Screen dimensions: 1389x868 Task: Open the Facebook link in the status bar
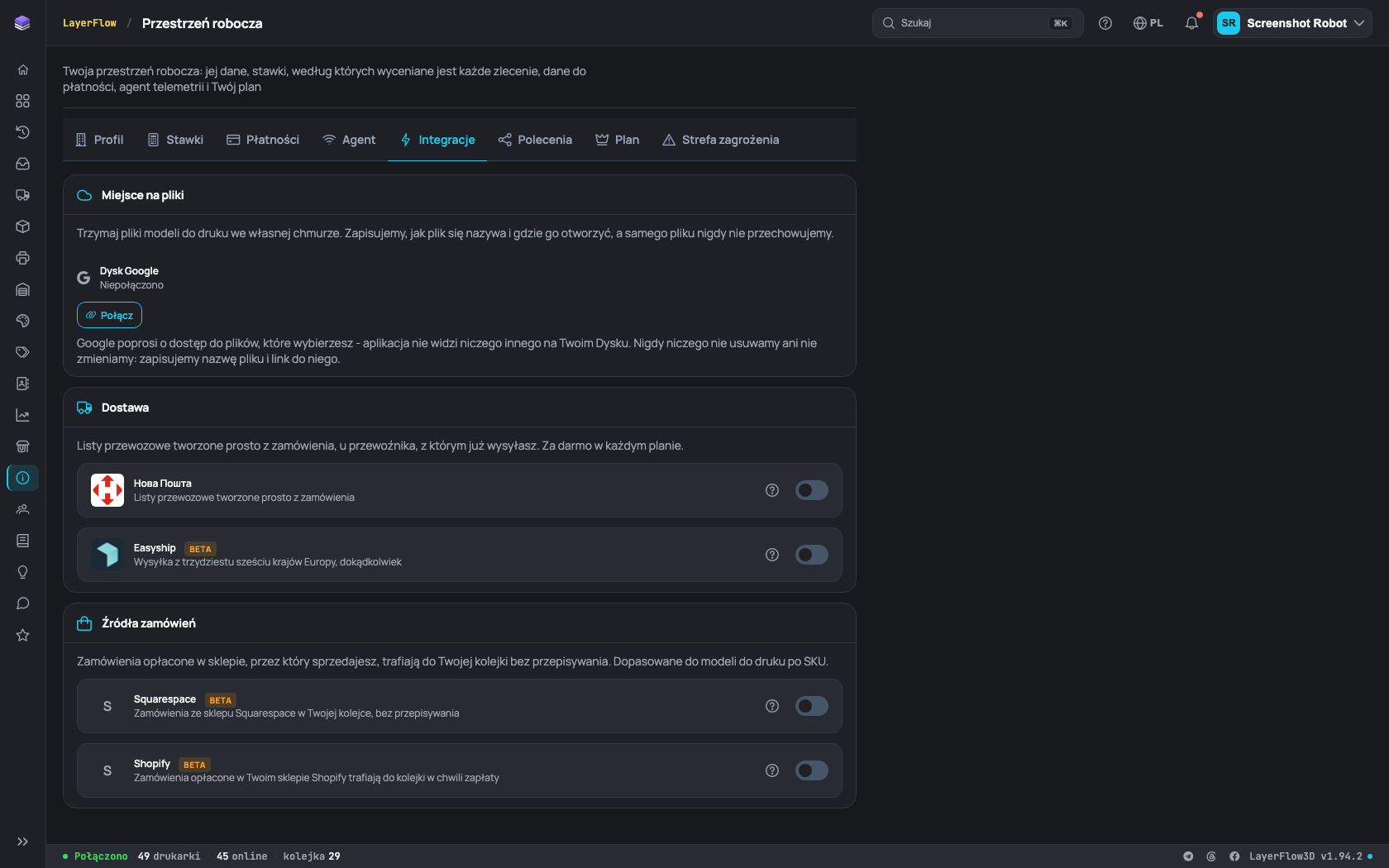tap(1234, 856)
